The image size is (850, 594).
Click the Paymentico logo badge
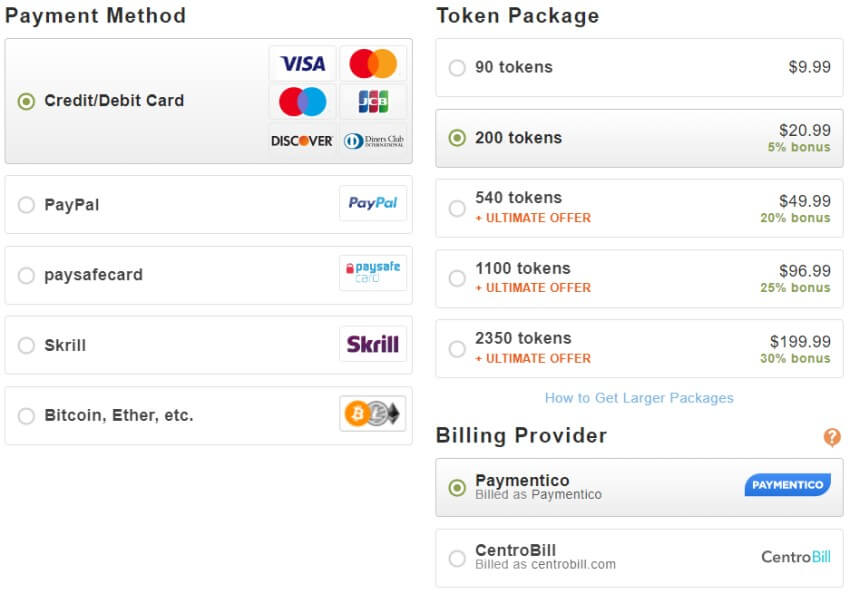(x=787, y=485)
